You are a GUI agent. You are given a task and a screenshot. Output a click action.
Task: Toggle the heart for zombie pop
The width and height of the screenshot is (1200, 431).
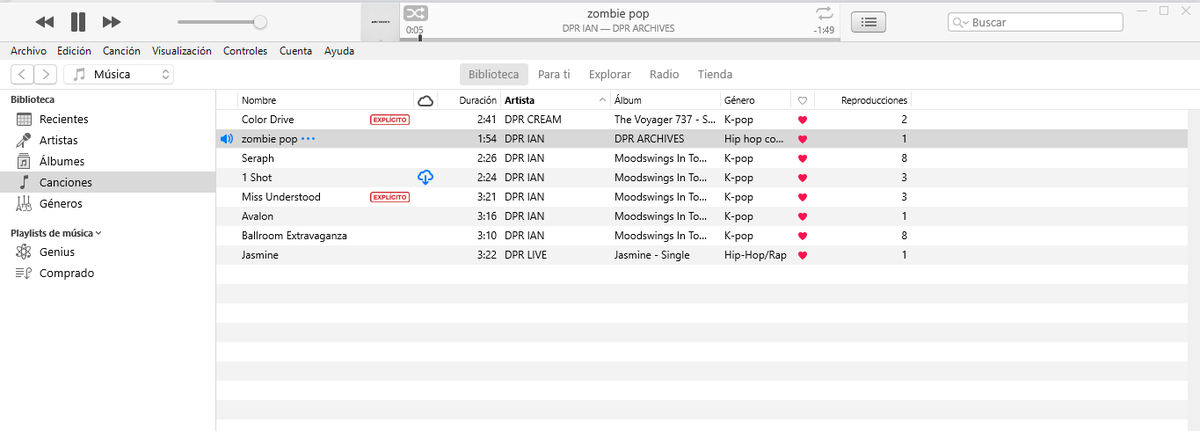pyautogui.click(x=802, y=139)
